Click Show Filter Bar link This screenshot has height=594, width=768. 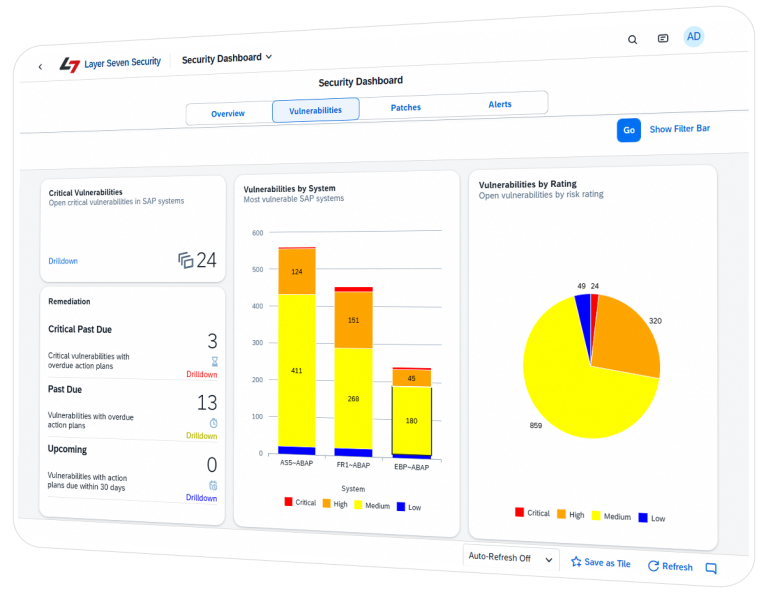679,129
